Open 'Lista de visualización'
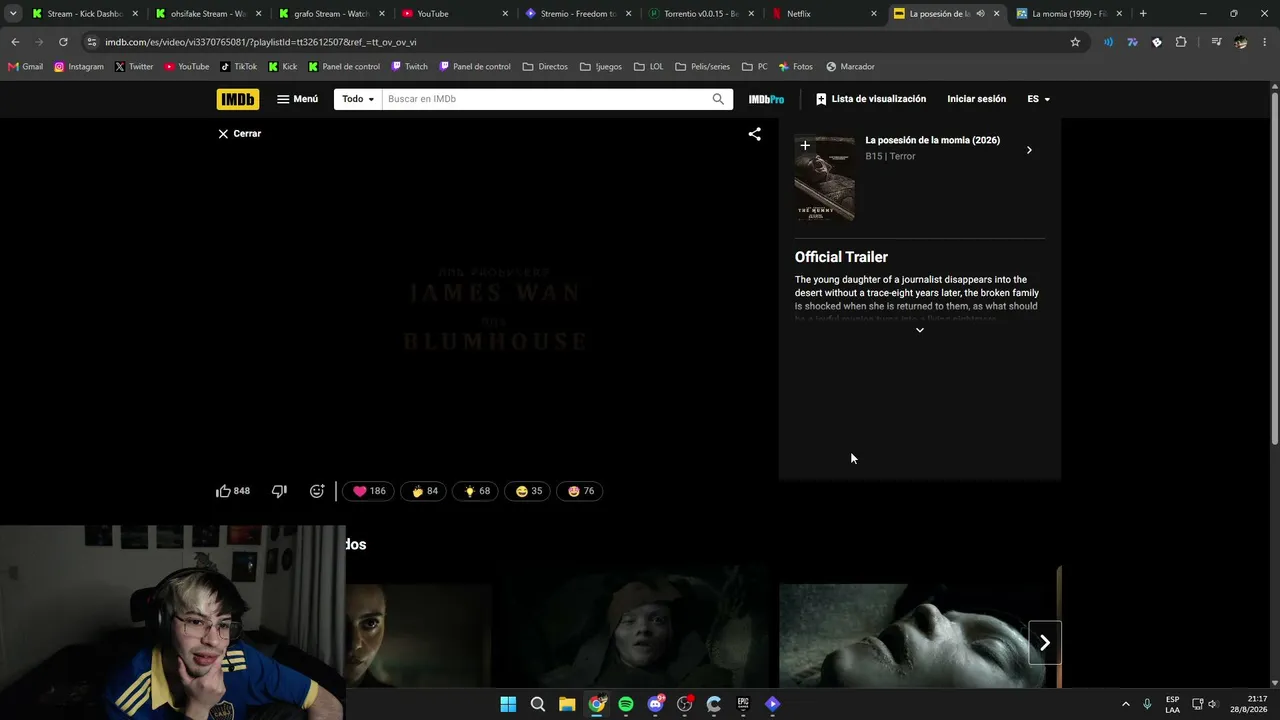This screenshot has width=1280, height=720. [x=871, y=99]
